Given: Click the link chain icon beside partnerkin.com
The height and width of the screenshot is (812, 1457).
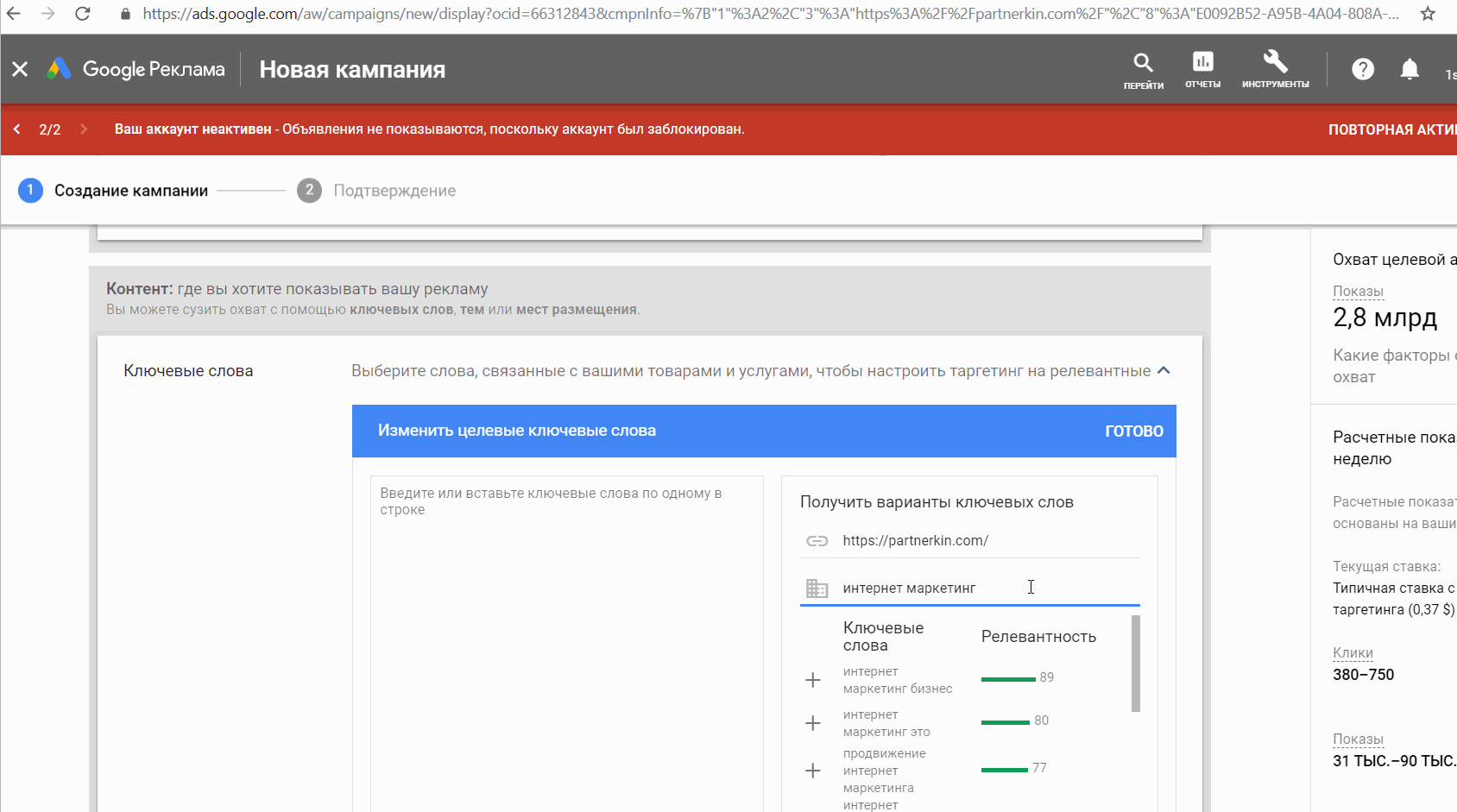Looking at the screenshot, I should pyautogui.click(x=816, y=540).
